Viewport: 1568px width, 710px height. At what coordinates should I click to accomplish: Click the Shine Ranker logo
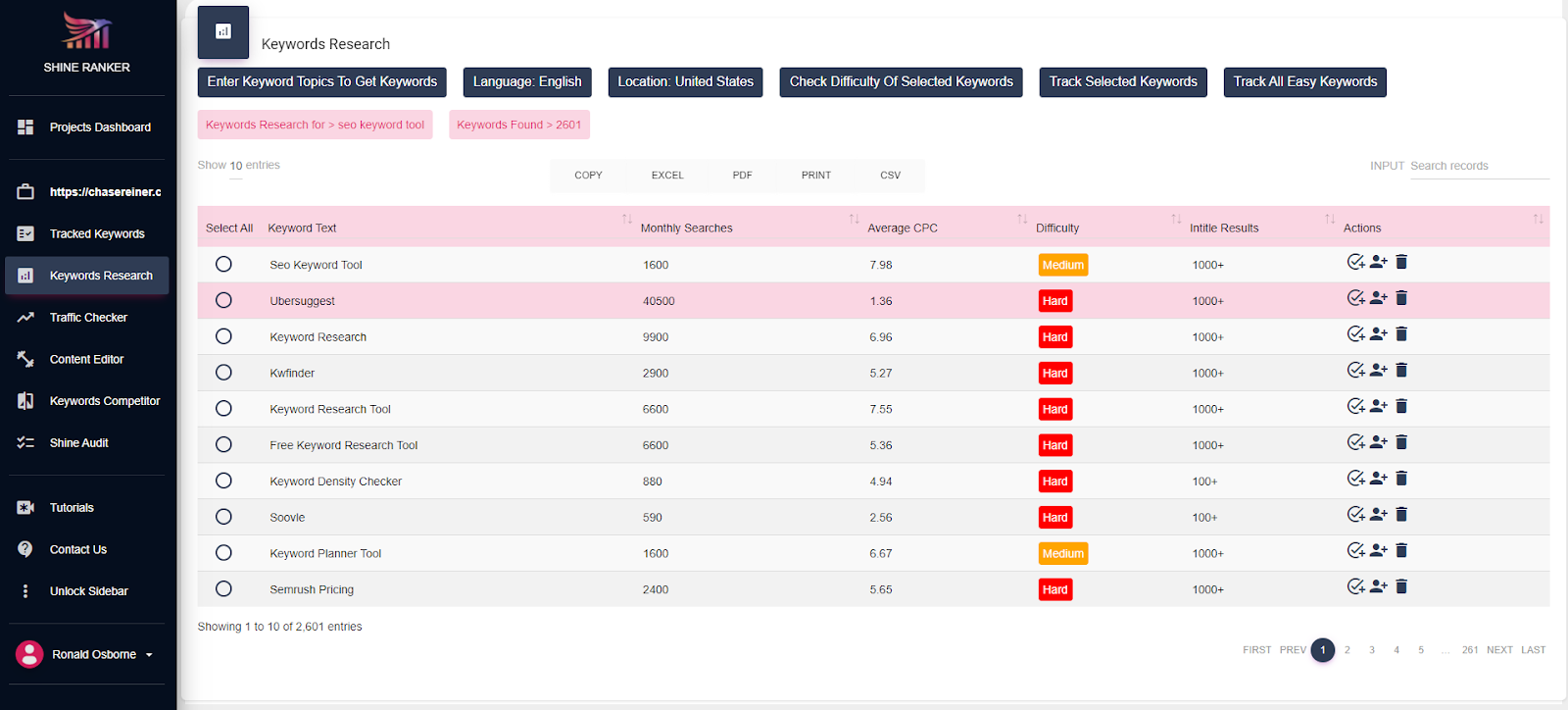click(86, 31)
